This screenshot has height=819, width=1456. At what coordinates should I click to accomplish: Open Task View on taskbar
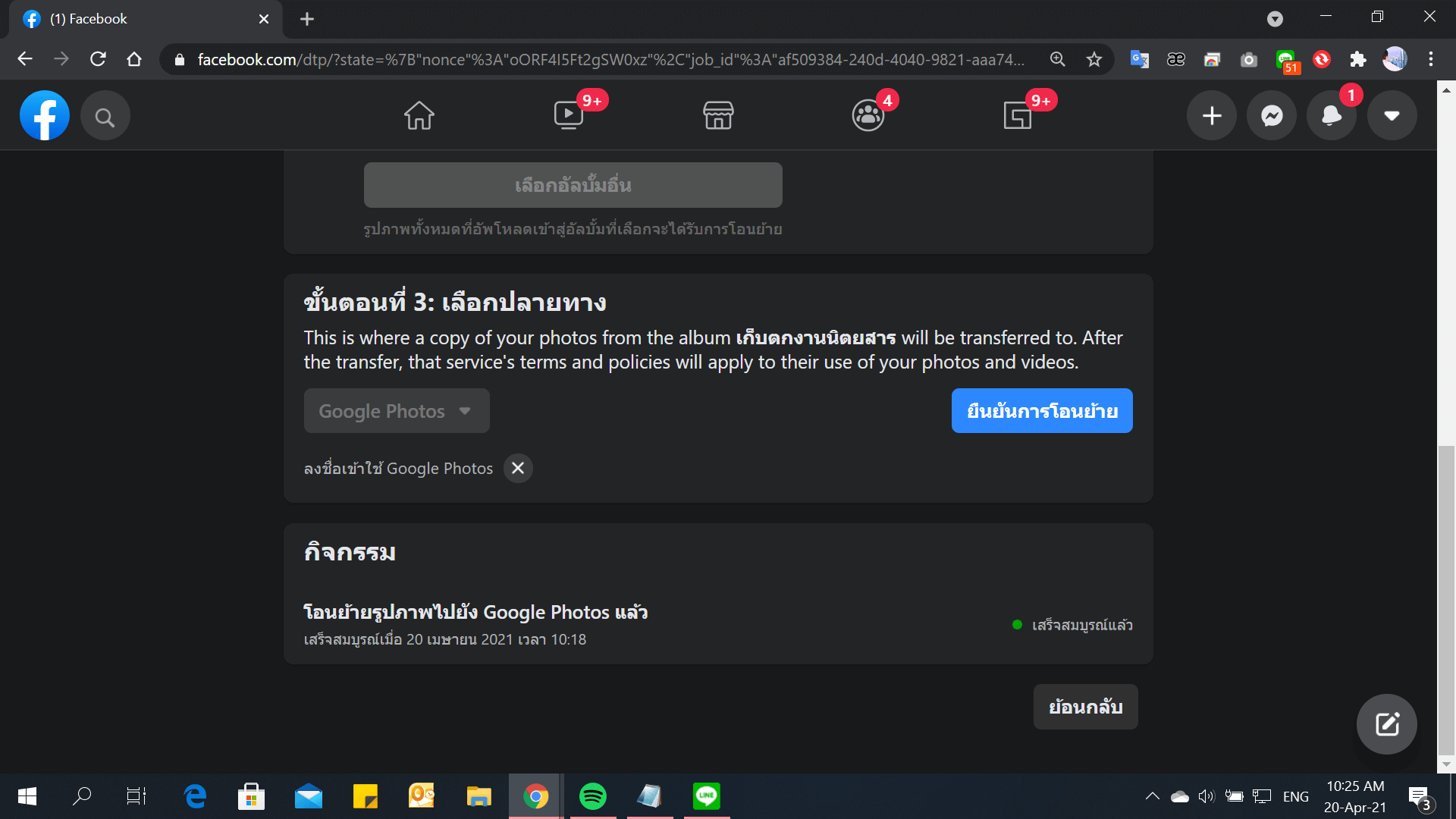point(136,796)
